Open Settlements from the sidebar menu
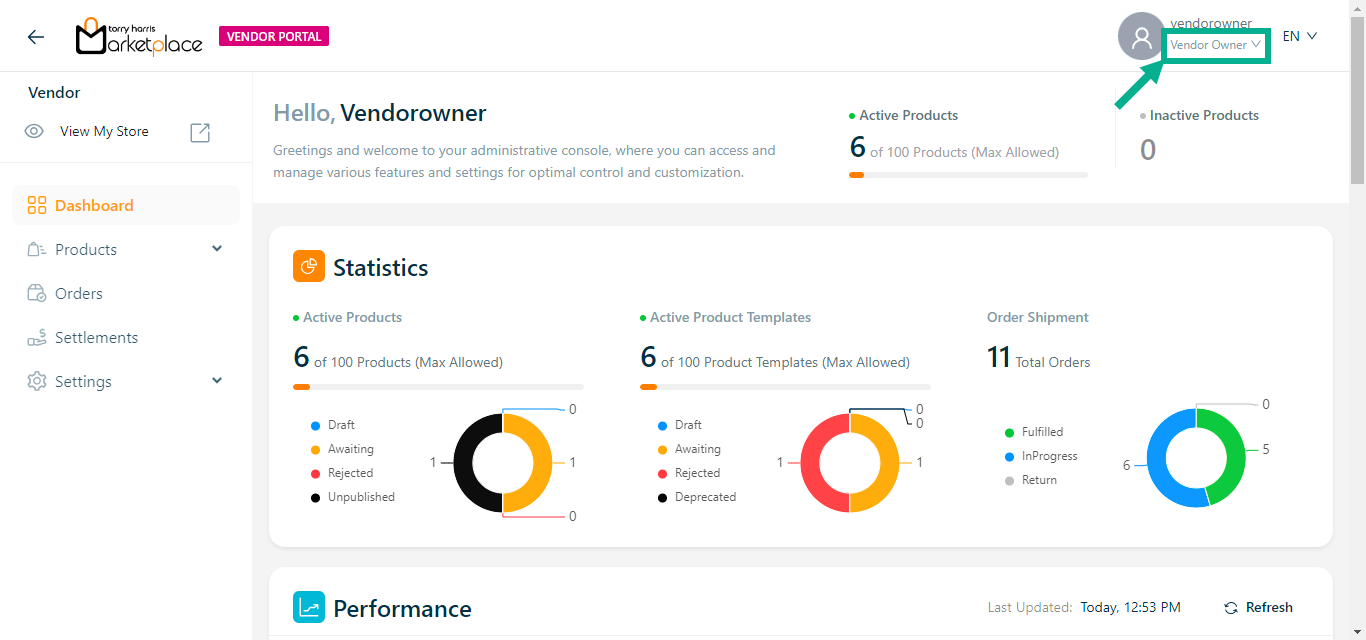The width and height of the screenshot is (1366, 640). point(96,338)
